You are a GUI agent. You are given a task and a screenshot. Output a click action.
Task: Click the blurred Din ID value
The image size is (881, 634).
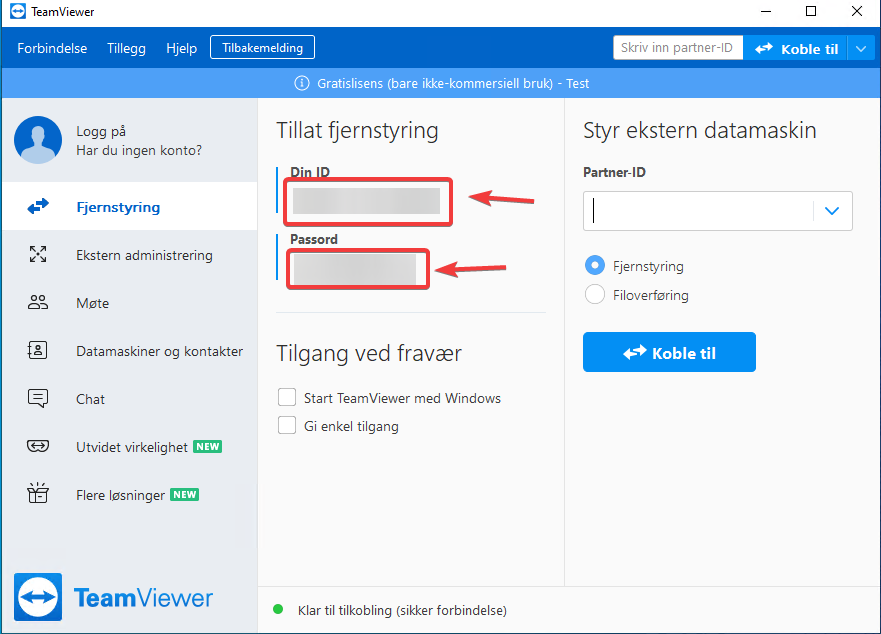point(366,201)
